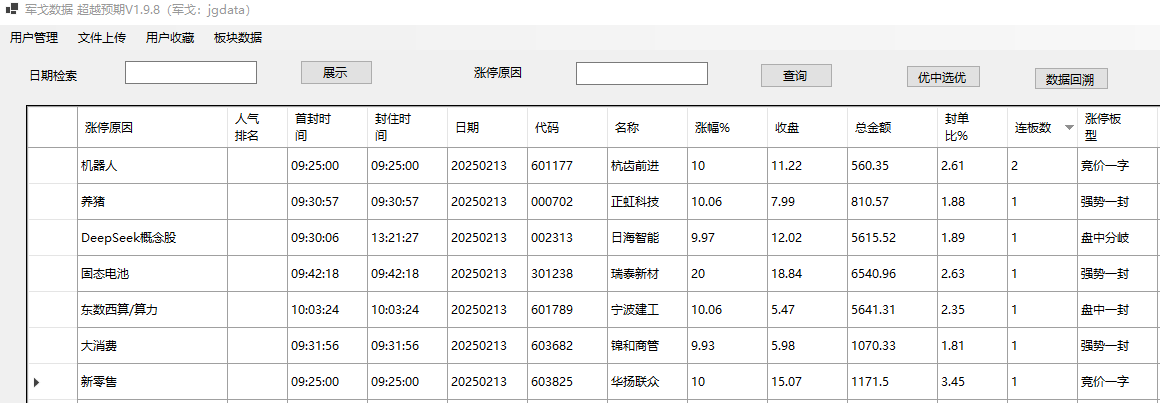The image size is (1160, 403).
Task: Sort by 代码 column header
Action: tap(567, 127)
